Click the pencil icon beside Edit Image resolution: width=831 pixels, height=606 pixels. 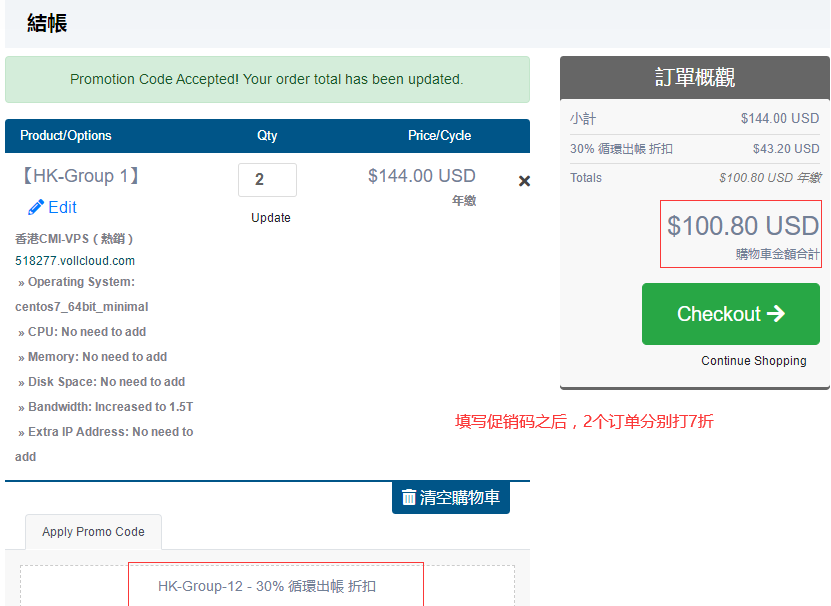36,207
